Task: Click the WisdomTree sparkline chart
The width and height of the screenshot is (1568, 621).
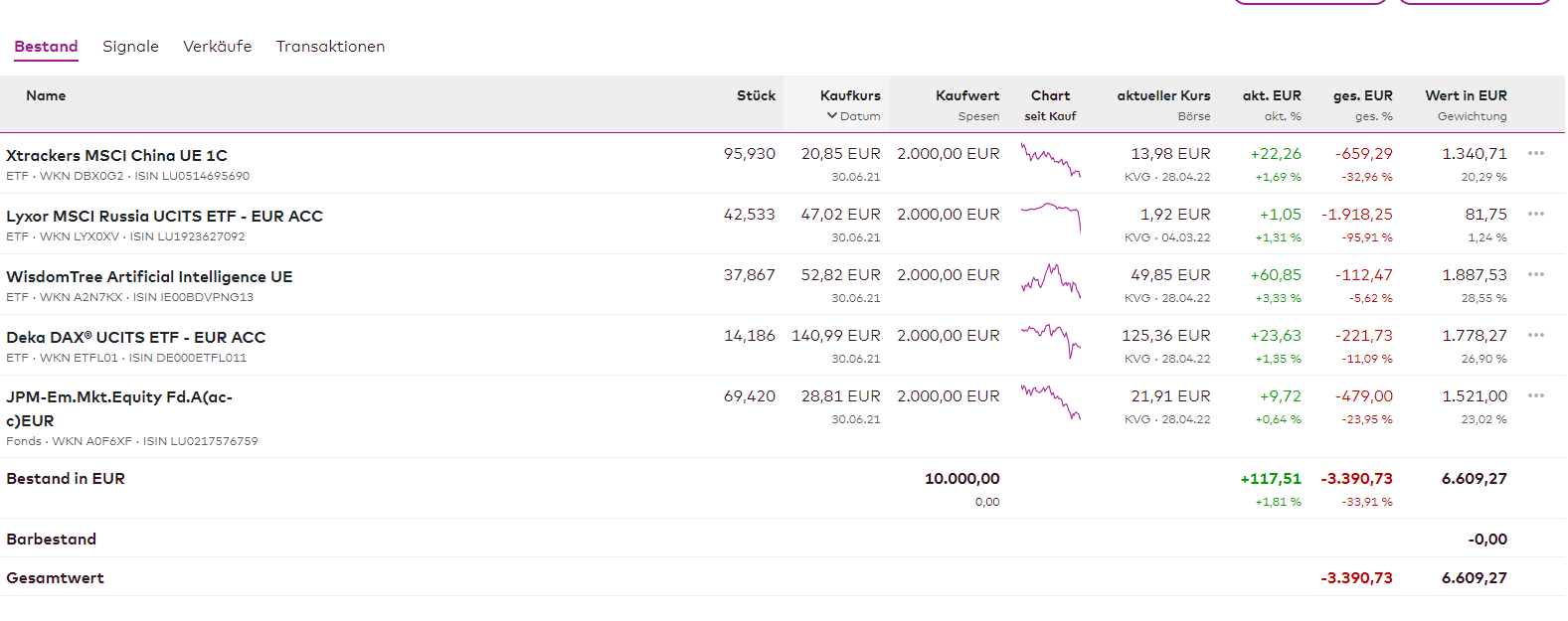Action: [x=1050, y=281]
